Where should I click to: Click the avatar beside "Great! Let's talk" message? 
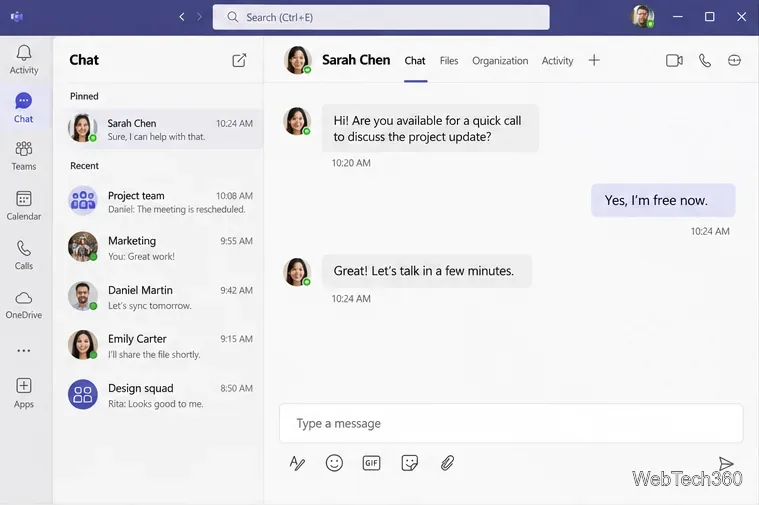click(x=297, y=272)
